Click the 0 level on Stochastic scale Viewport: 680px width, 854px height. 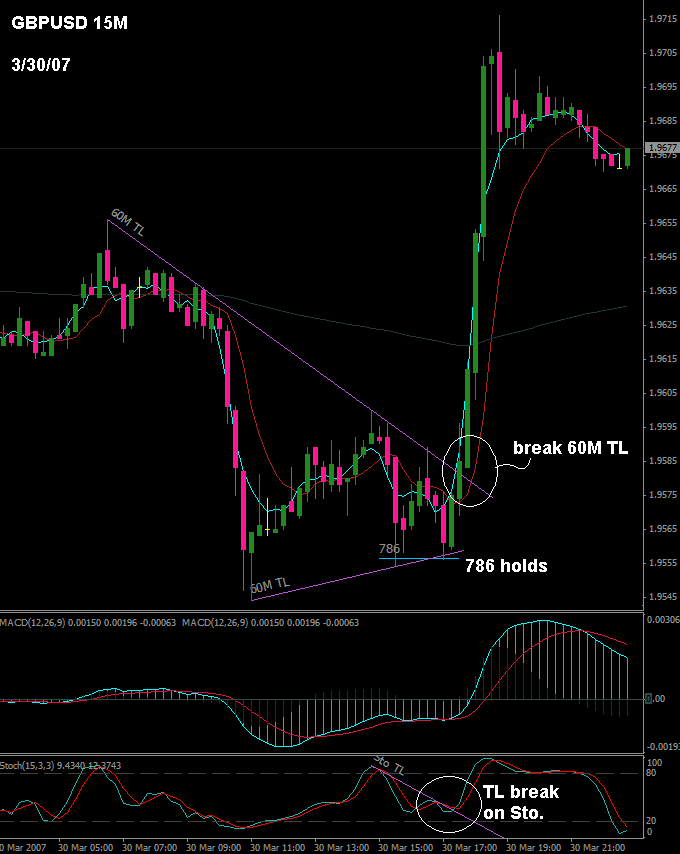tap(651, 832)
